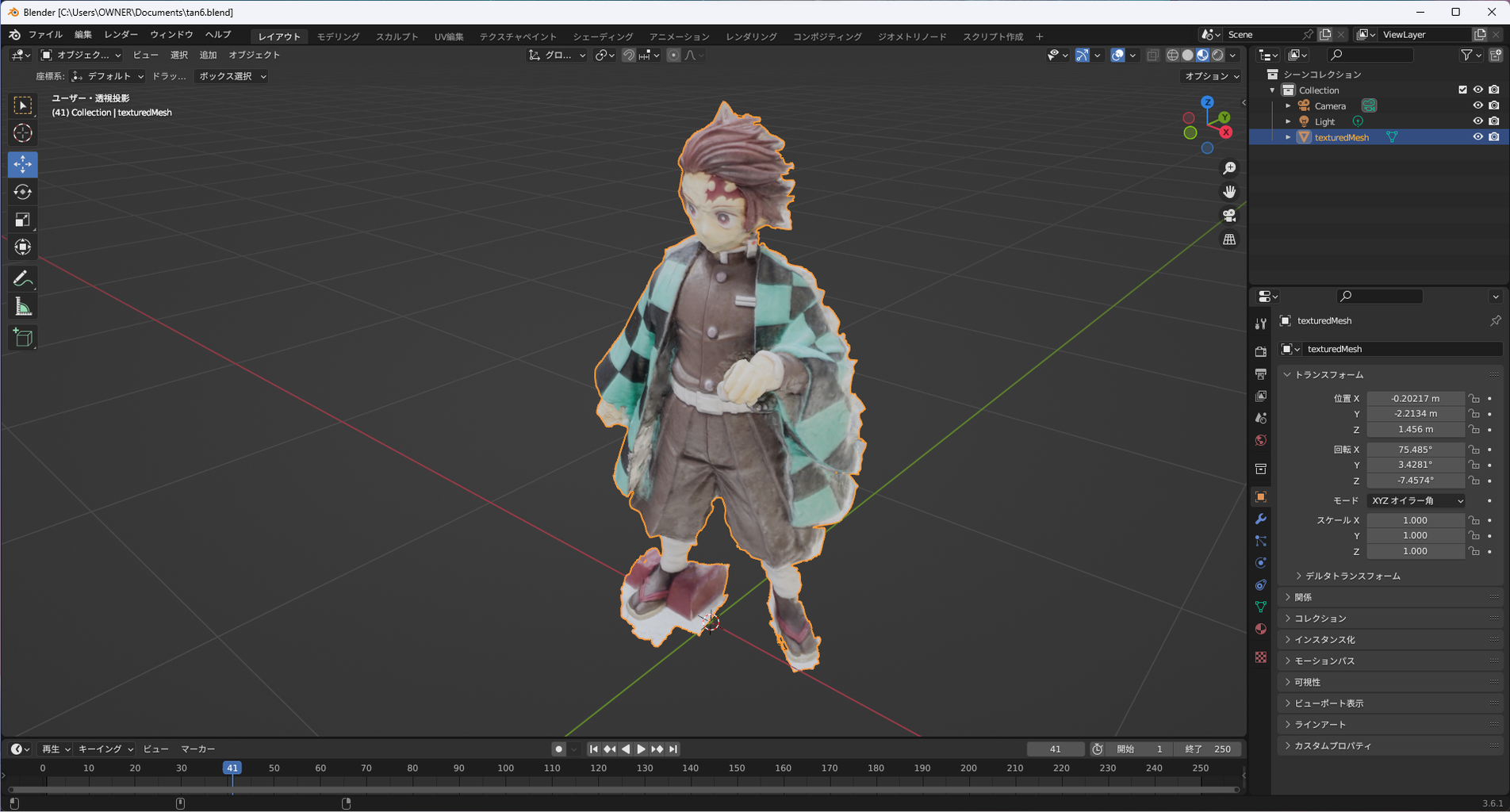This screenshot has height=812, width=1510.
Task: Toggle lock for Location X
Action: point(1474,398)
